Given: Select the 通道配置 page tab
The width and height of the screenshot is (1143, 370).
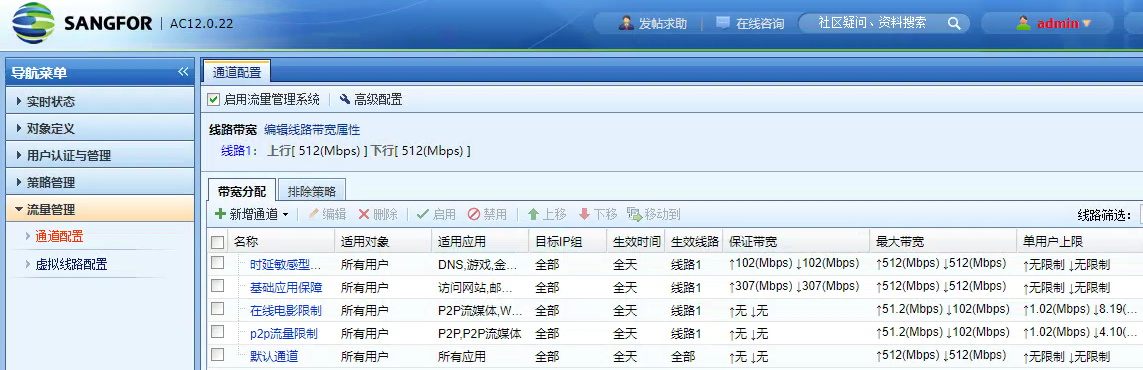Looking at the screenshot, I should pos(237,72).
